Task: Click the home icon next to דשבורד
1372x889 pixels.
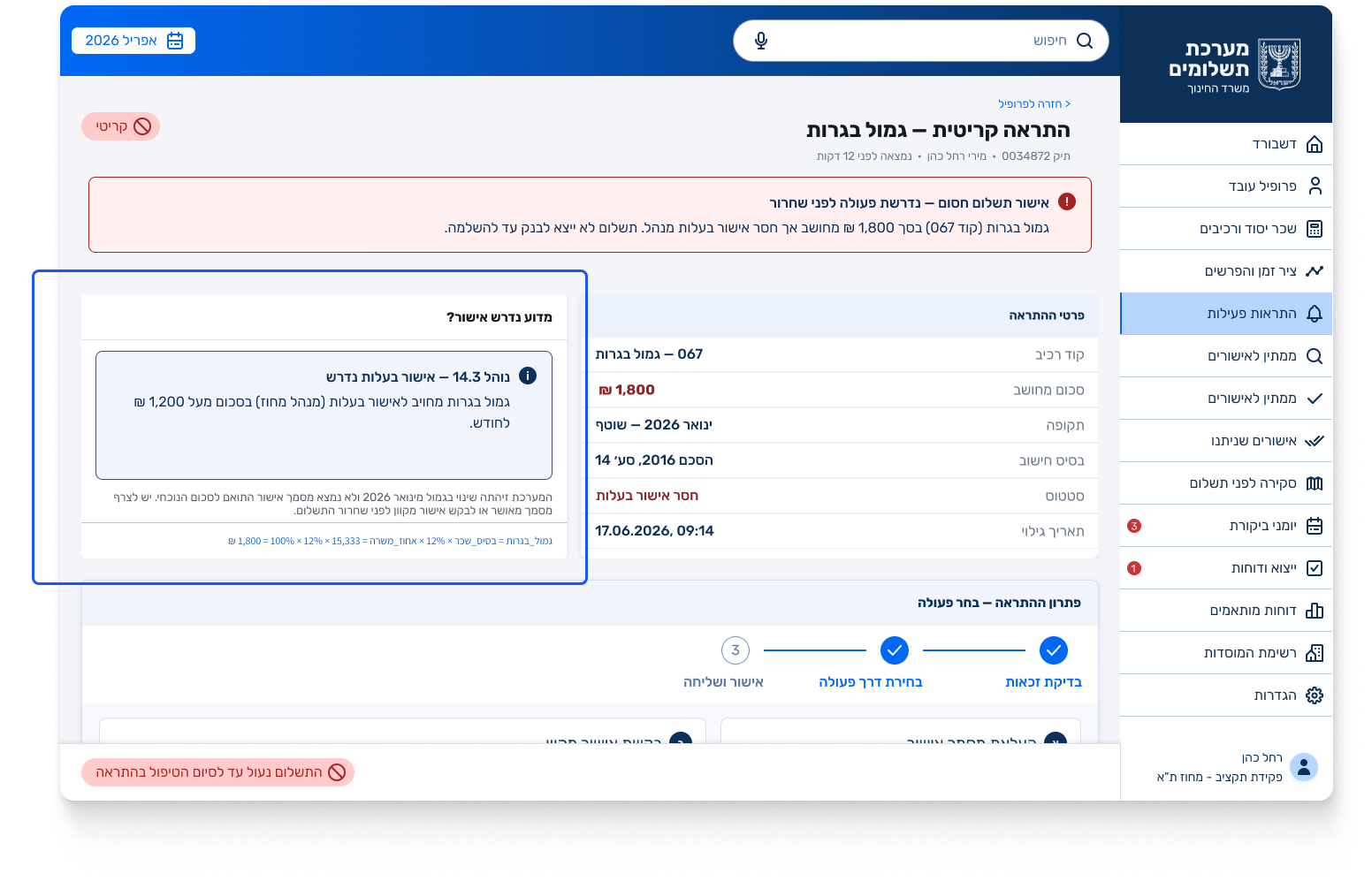Action: (x=1315, y=144)
